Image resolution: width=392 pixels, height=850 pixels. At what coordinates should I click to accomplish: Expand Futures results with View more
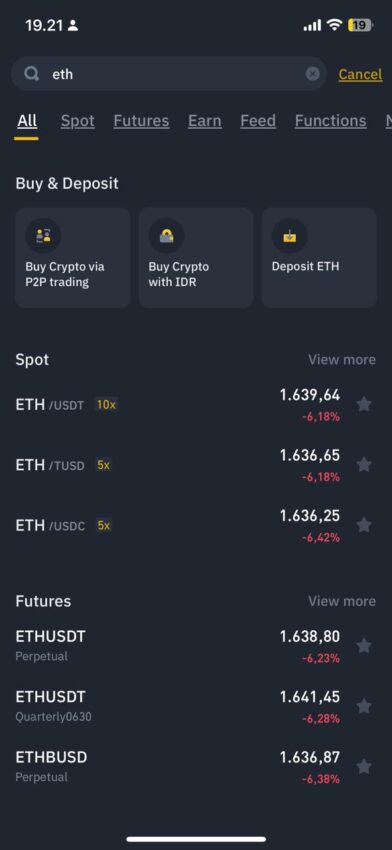(x=342, y=601)
